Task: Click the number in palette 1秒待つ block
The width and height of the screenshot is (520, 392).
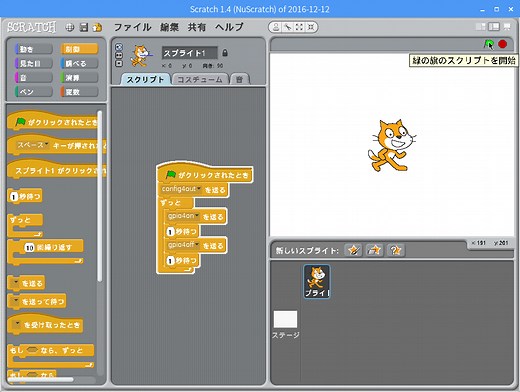Action: (x=13, y=197)
